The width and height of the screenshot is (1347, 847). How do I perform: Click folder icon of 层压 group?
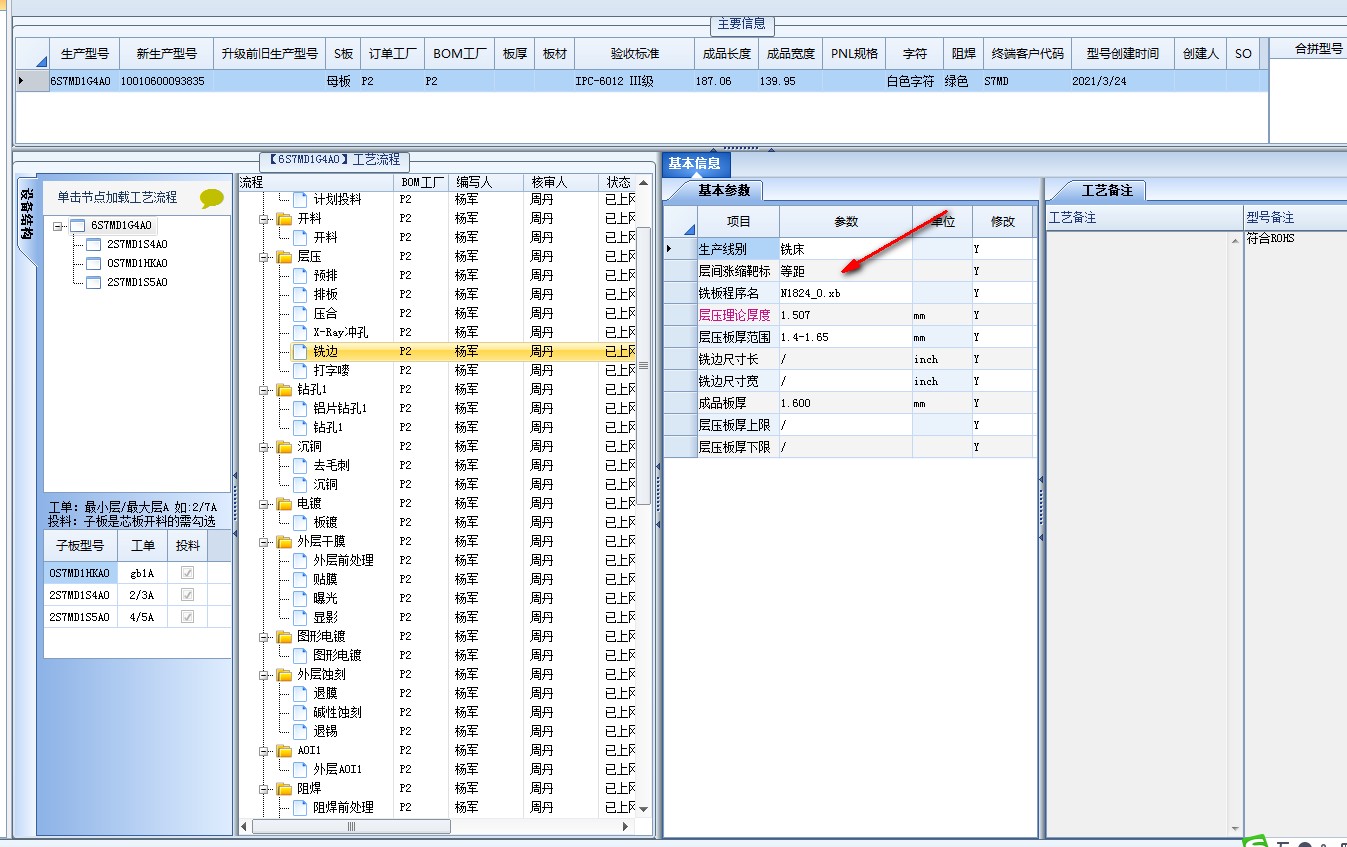[284, 257]
